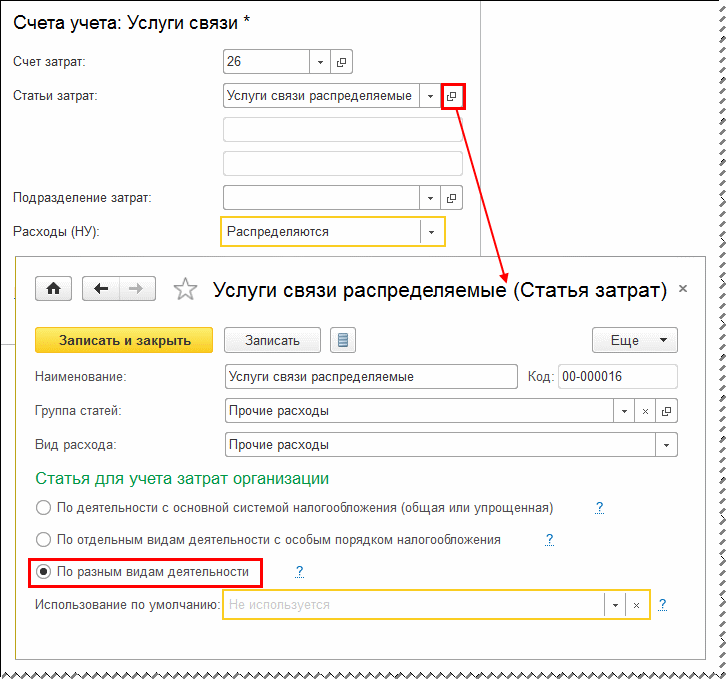Open the "Расходы (НУ)" dropdown
The width and height of the screenshot is (726, 679).
click(432, 232)
